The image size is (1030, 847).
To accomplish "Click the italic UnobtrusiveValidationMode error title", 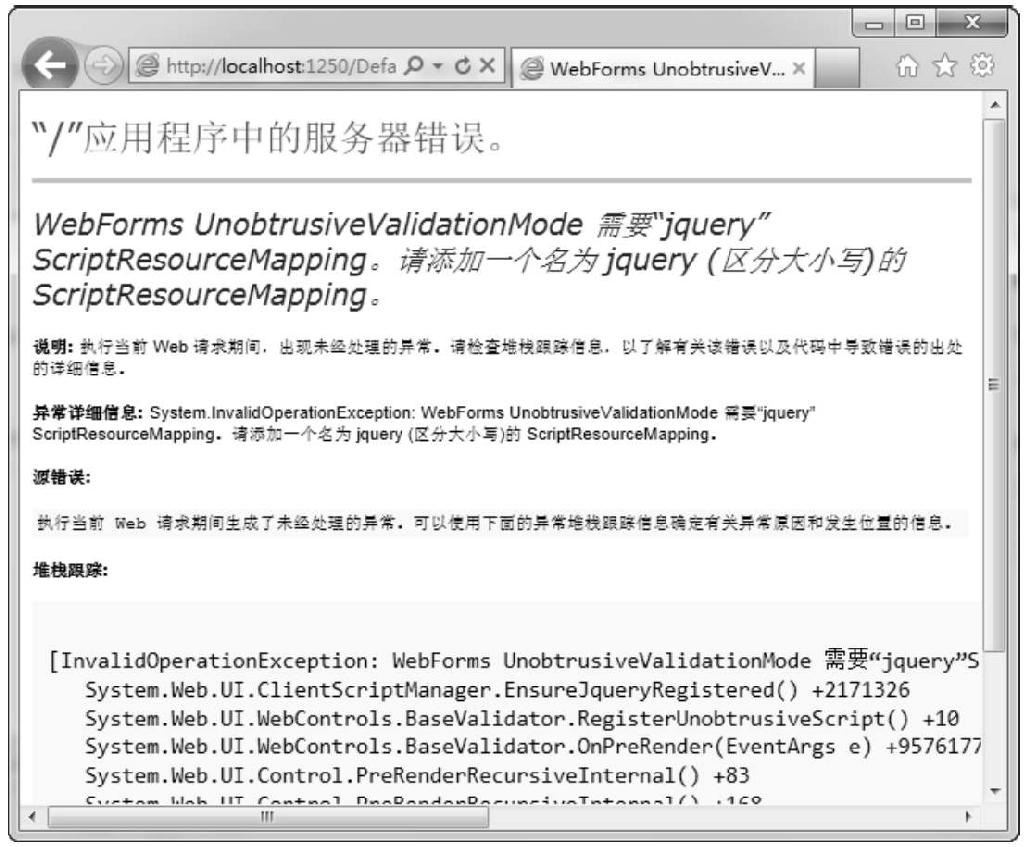I will pos(470,260).
